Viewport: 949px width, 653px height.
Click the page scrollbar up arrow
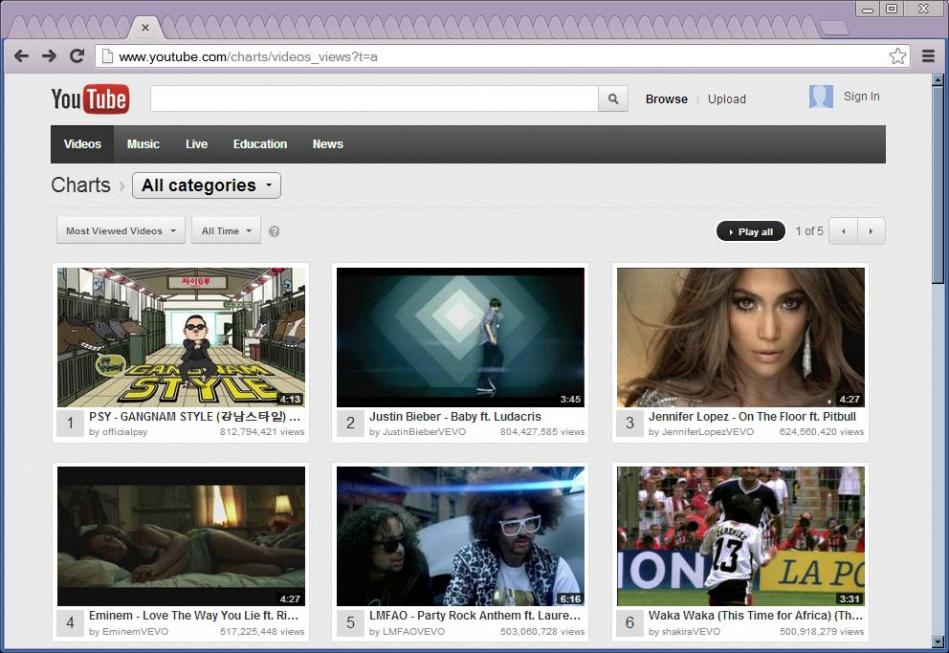click(938, 79)
